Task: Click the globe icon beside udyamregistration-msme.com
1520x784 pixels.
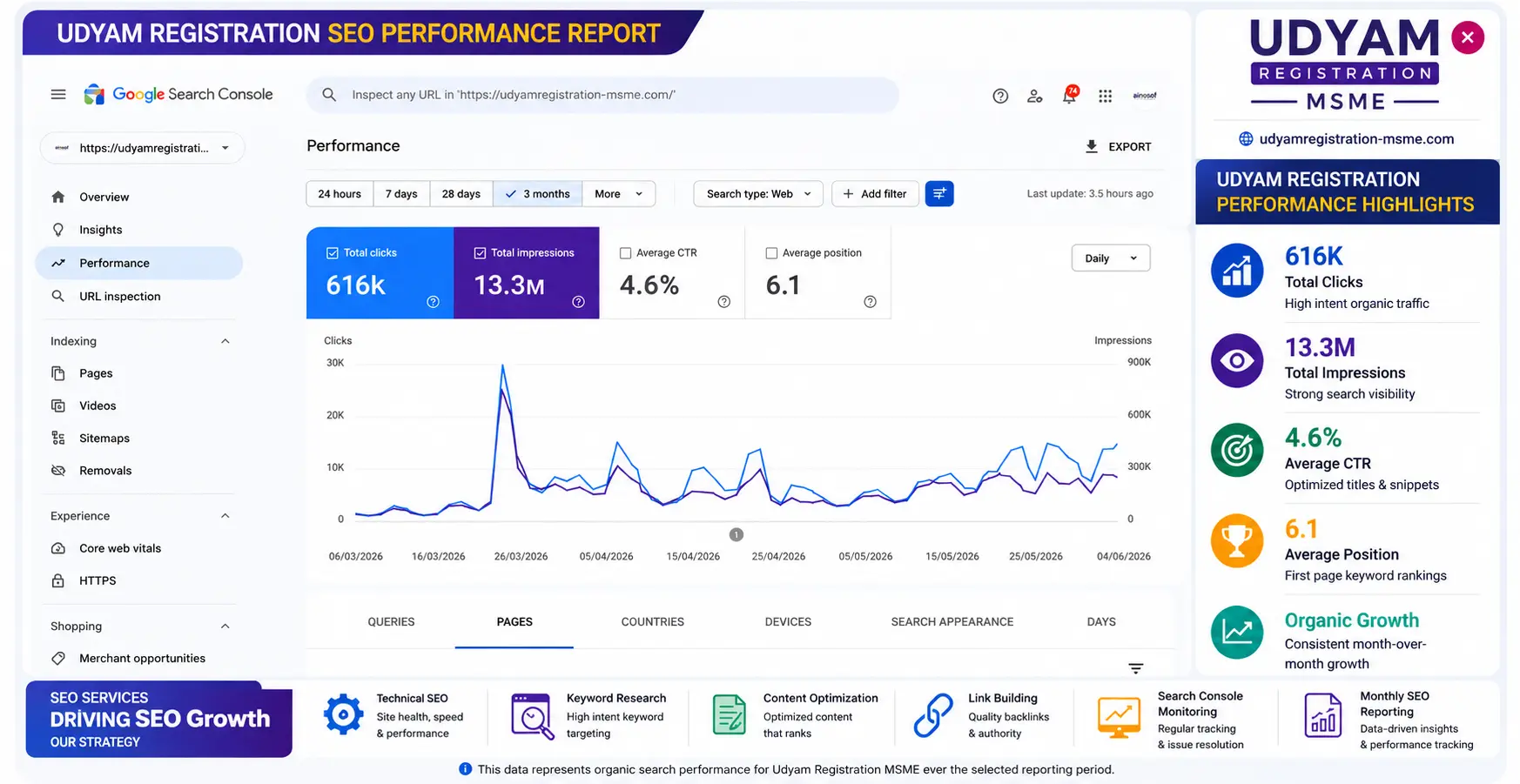Action: pyautogui.click(x=1246, y=138)
